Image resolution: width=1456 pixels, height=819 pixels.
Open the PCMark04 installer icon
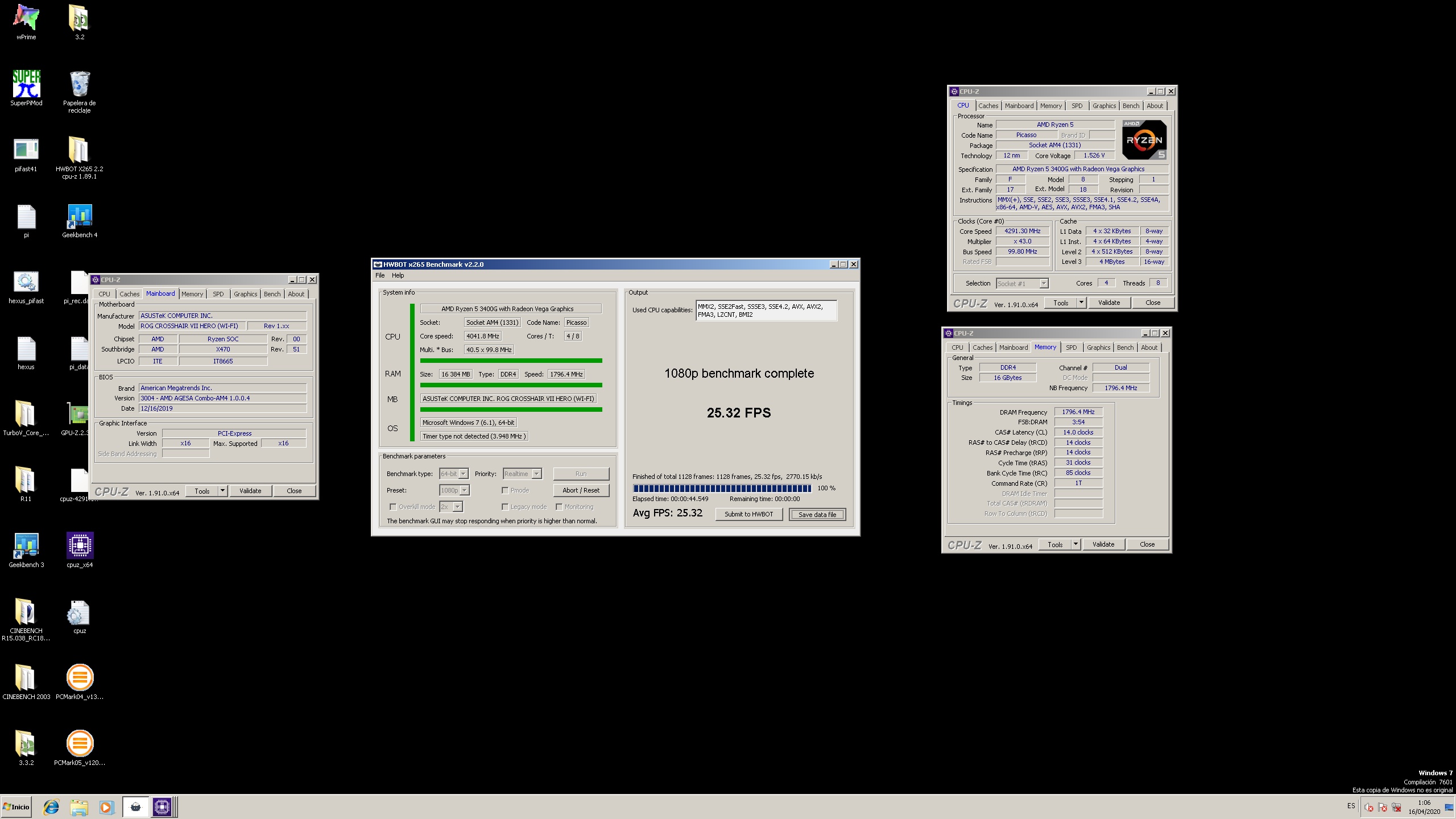coord(80,682)
